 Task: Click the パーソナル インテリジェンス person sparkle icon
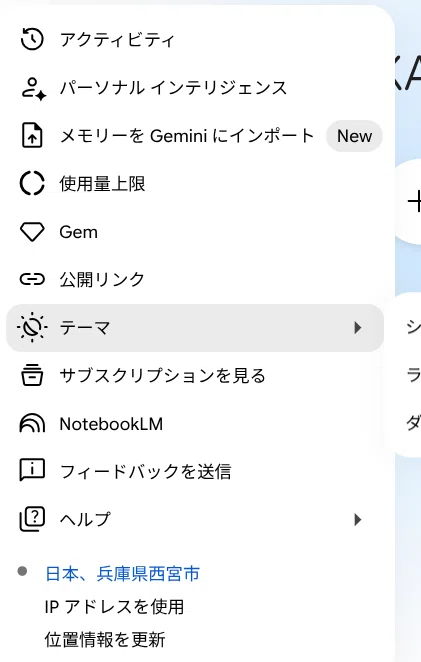click(33, 88)
